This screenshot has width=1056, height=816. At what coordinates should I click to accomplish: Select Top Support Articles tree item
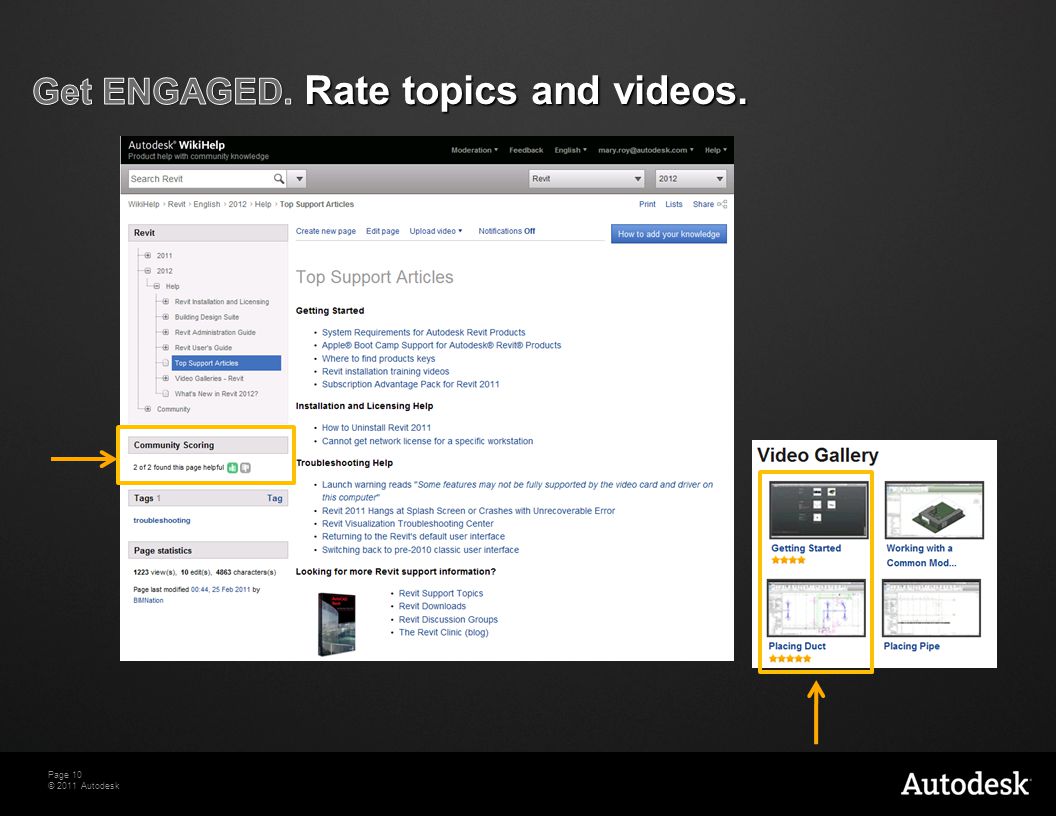pos(226,363)
